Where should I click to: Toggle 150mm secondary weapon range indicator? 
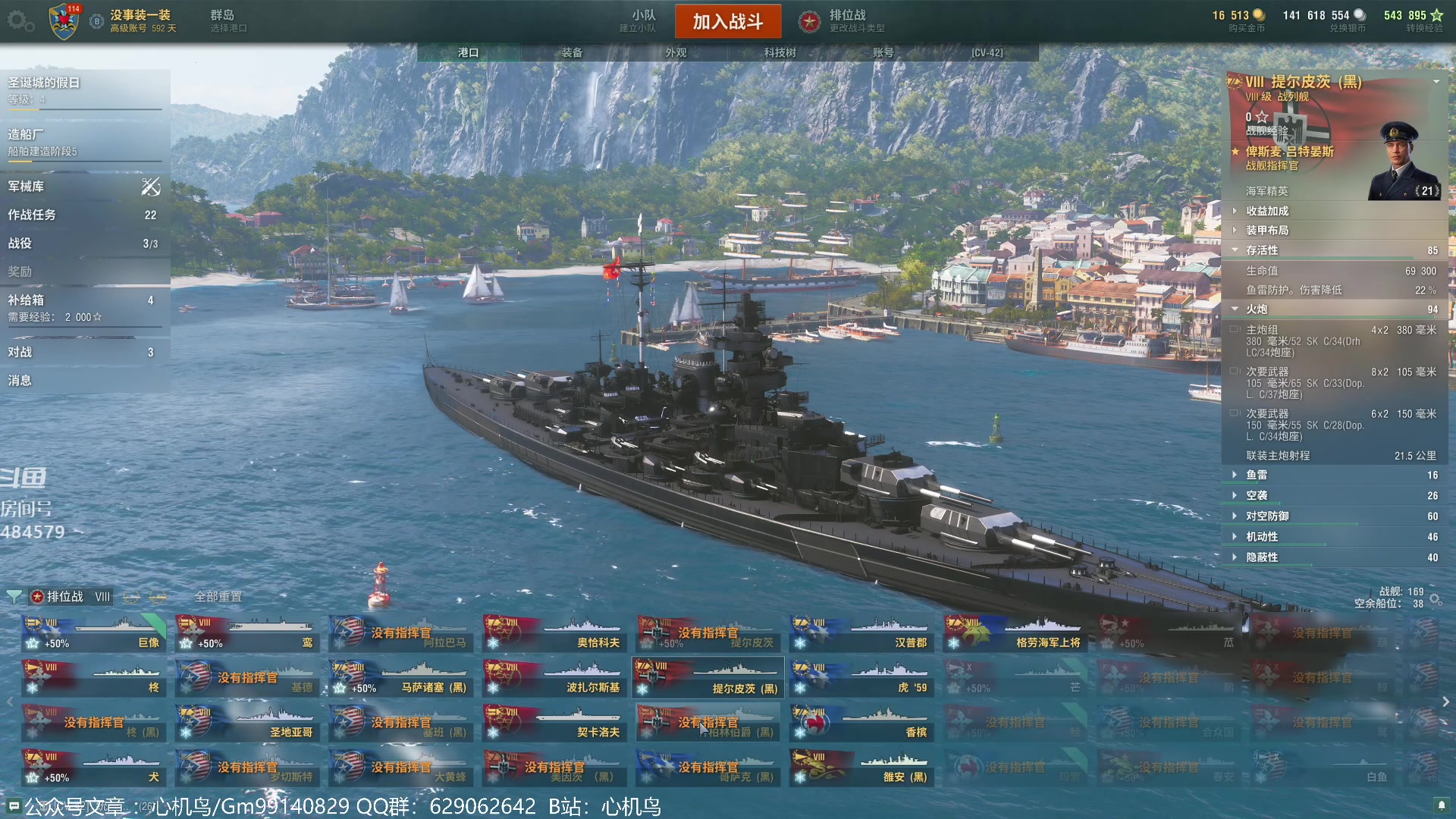tap(1235, 413)
